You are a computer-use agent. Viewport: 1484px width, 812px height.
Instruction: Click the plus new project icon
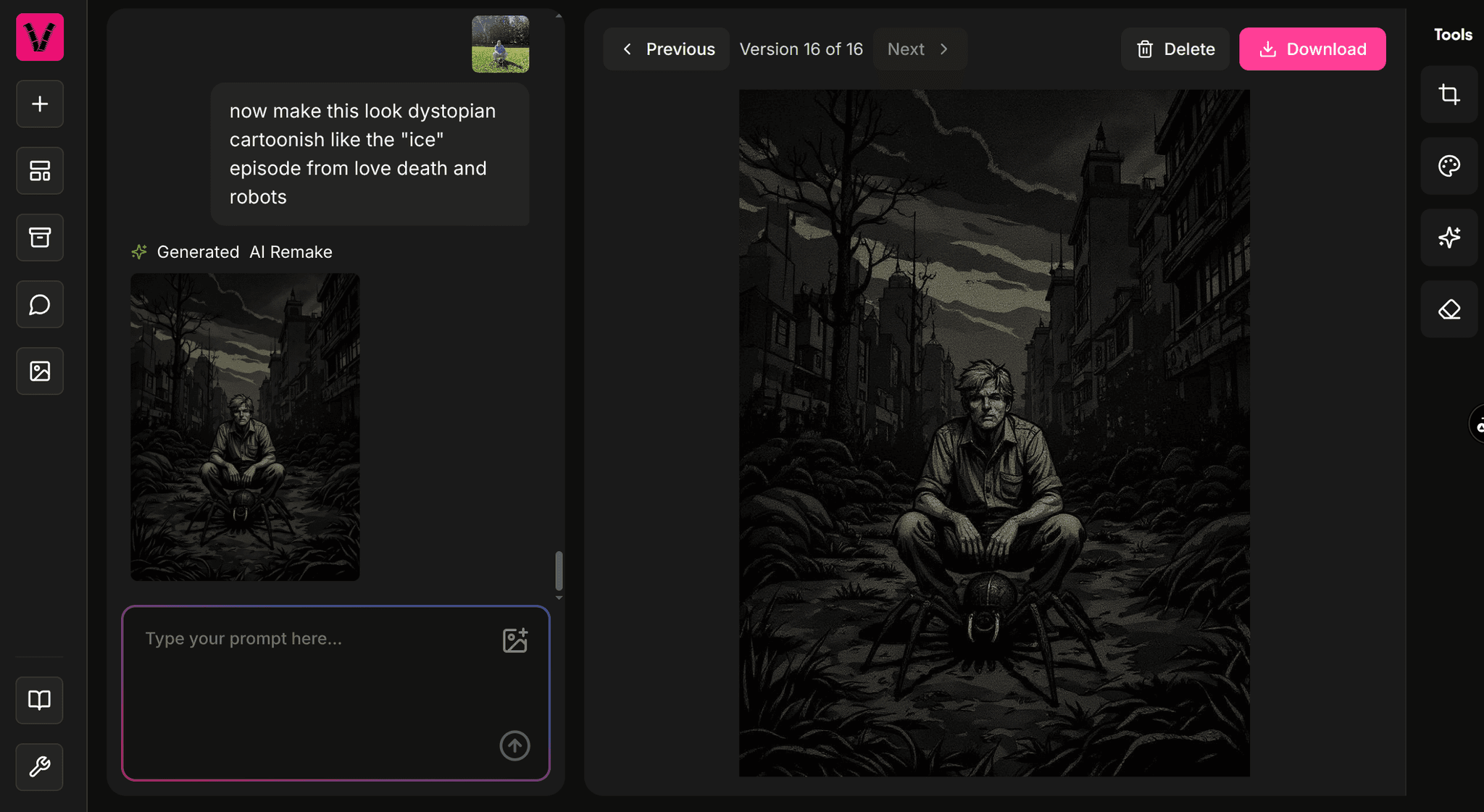coord(40,104)
